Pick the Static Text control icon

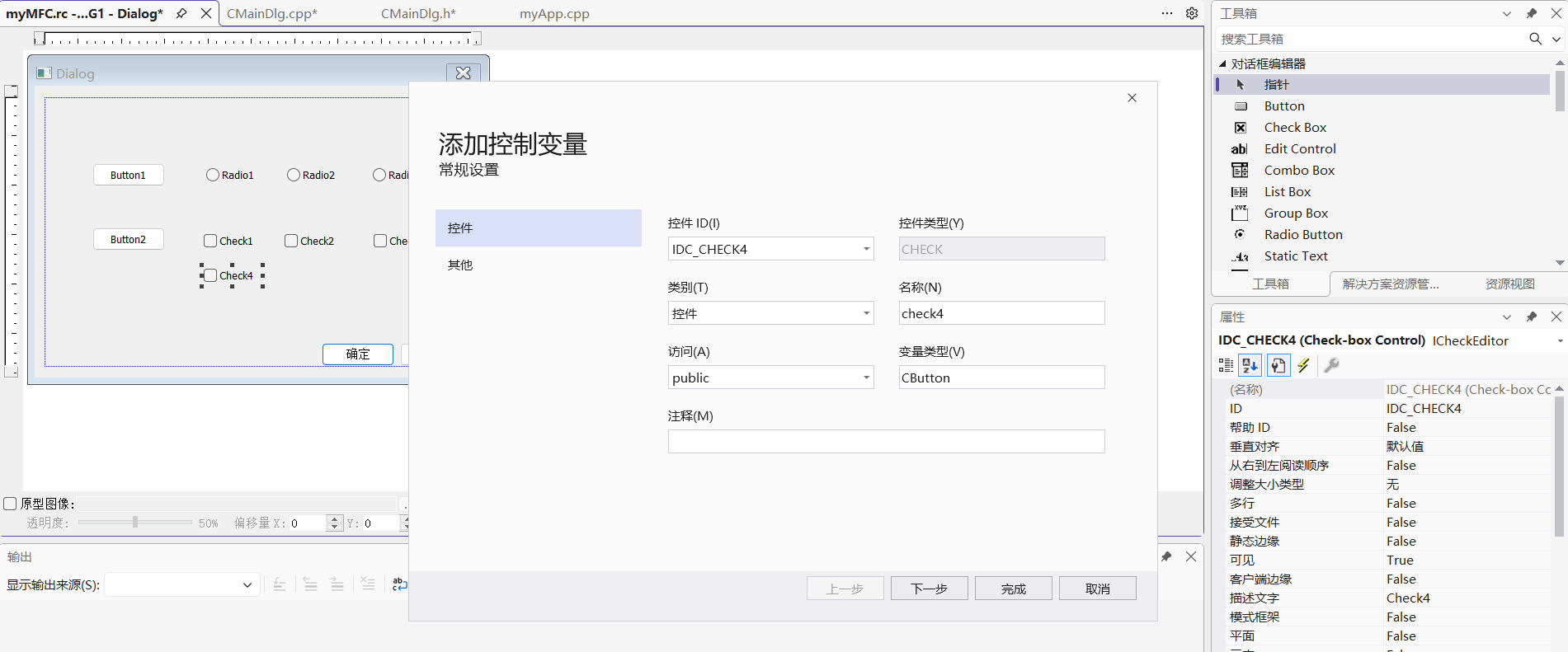click(x=1240, y=256)
